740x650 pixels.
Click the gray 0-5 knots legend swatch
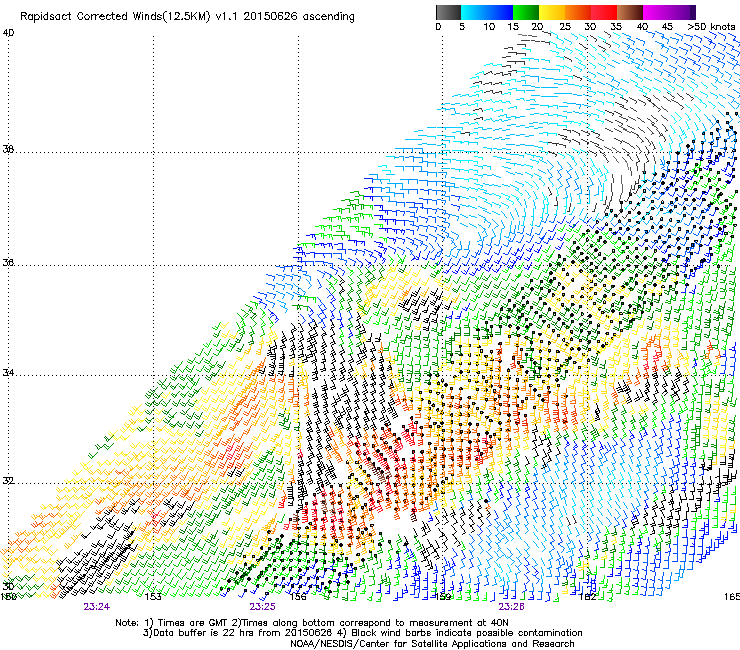click(x=448, y=12)
